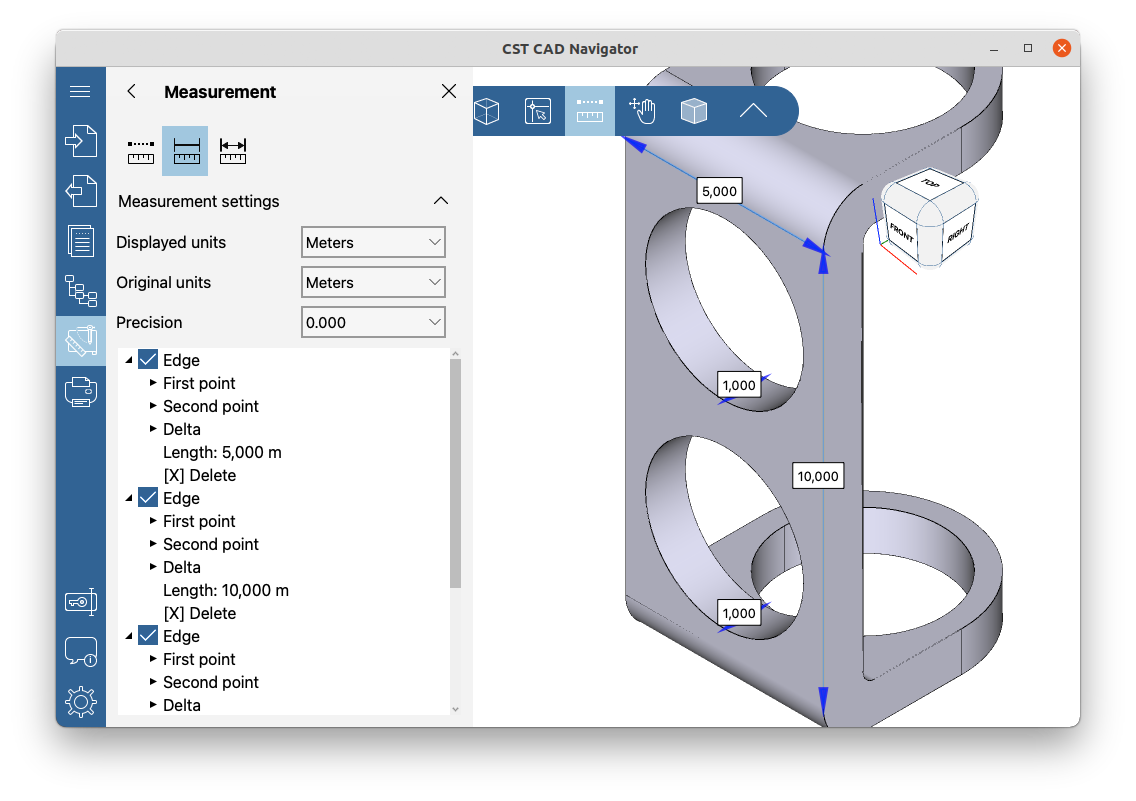1136x801 pixels.
Task: Expand First point of the 5,000 m edge
Action: tap(153, 382)
